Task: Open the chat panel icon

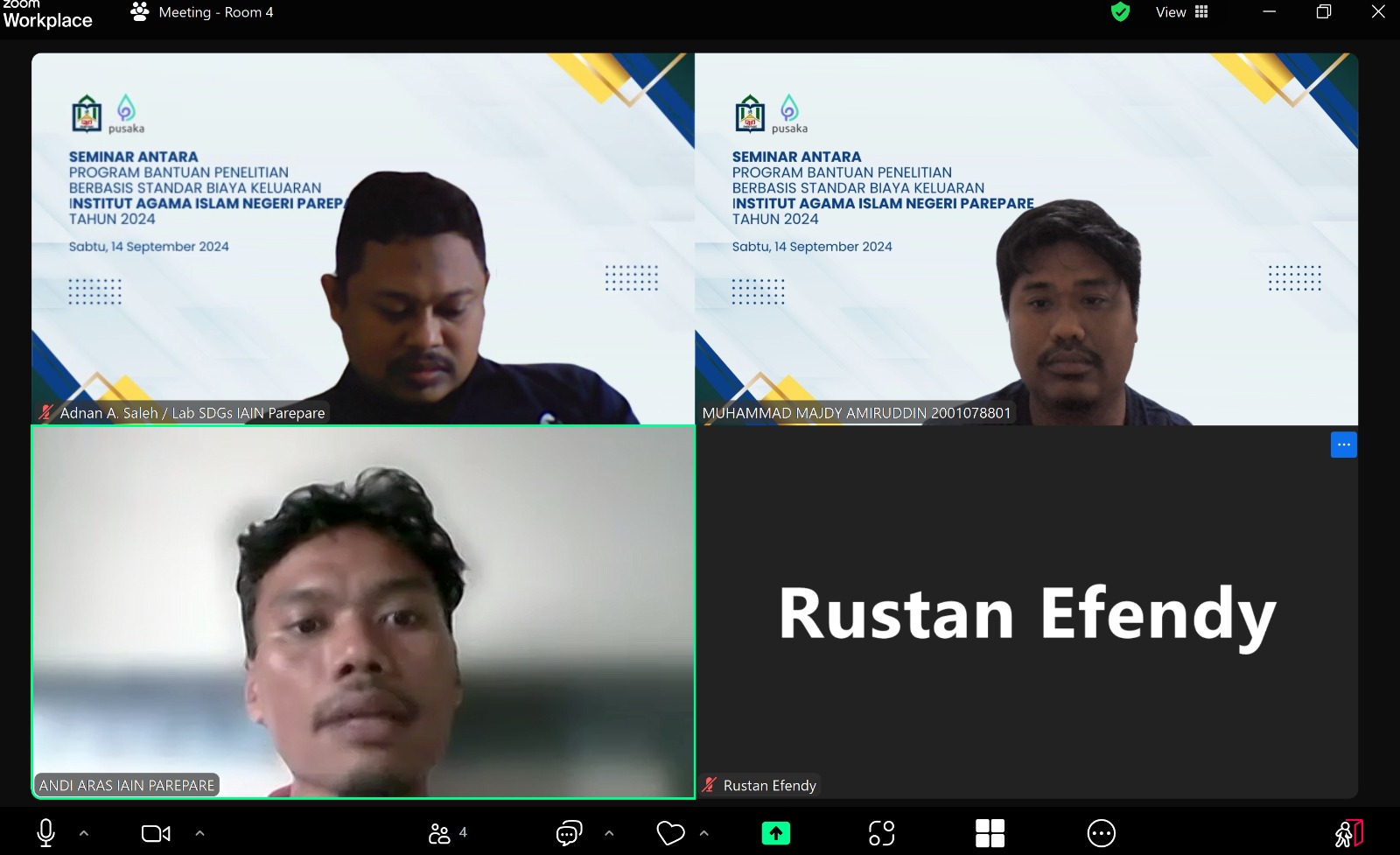Action: [x=569, y=833]
